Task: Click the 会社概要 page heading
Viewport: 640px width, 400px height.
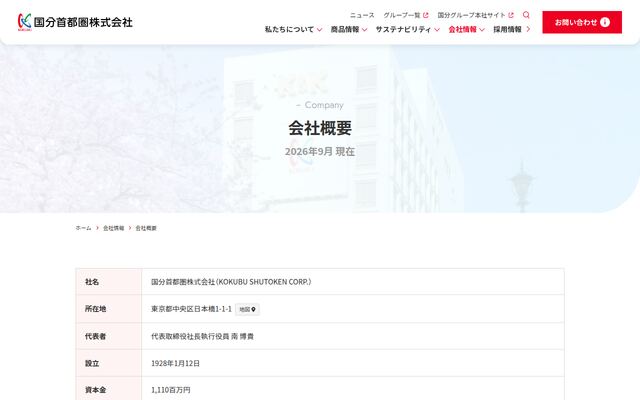Action: 320,128
